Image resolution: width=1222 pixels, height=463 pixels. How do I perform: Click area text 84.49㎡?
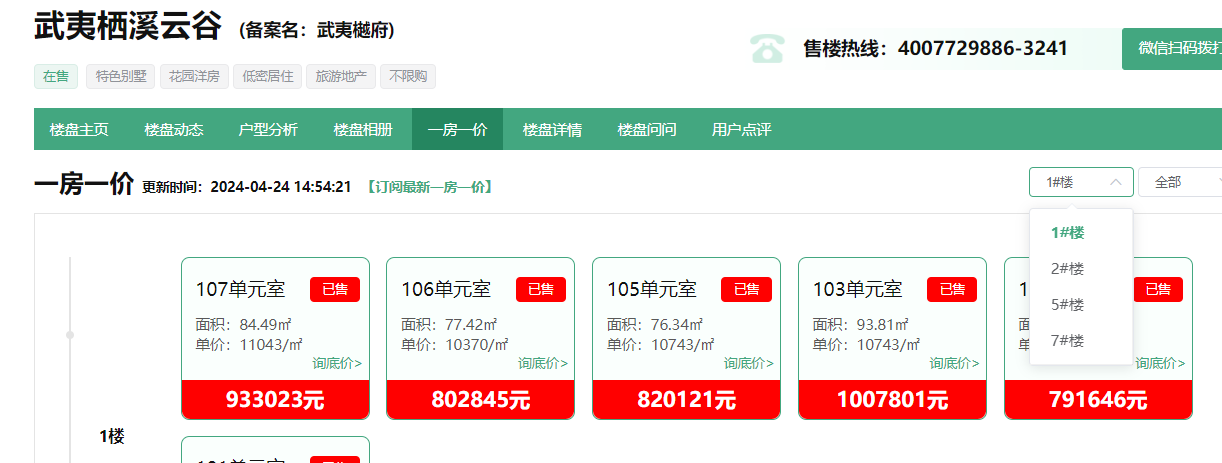coord(265,325)
